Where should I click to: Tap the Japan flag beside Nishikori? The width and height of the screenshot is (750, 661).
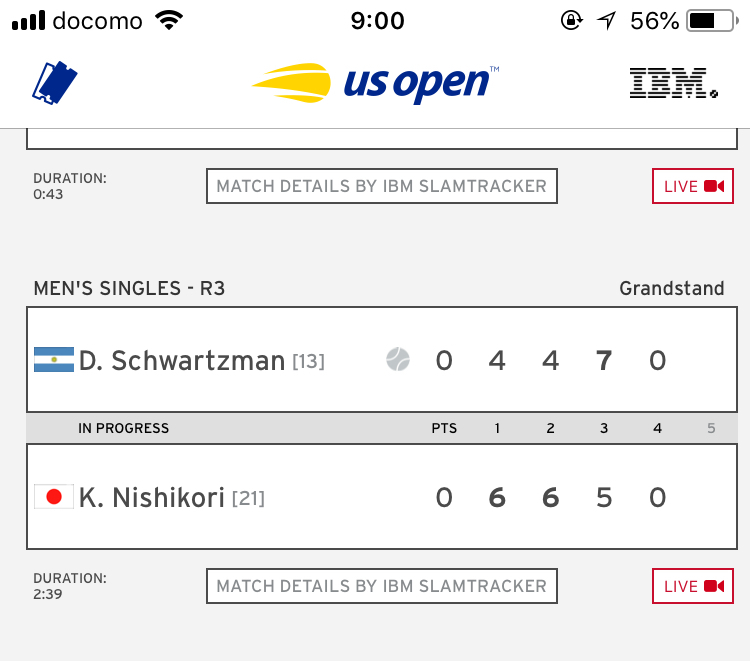pos(54,497)
